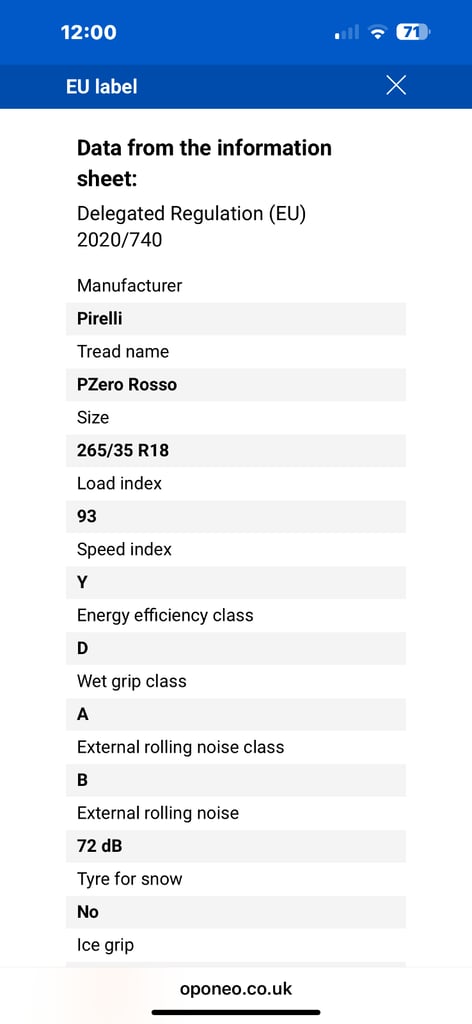Tap the 72 dB noise value
Screen dimensions: 472x1024
coord(236,846)
